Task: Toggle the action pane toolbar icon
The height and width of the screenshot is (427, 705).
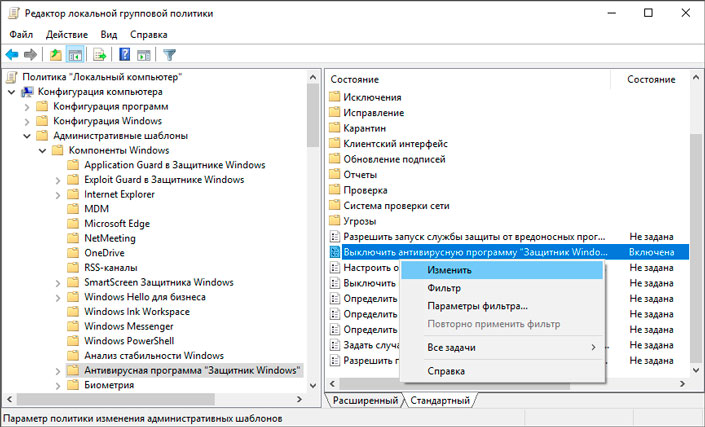Action: click(144, 55)
